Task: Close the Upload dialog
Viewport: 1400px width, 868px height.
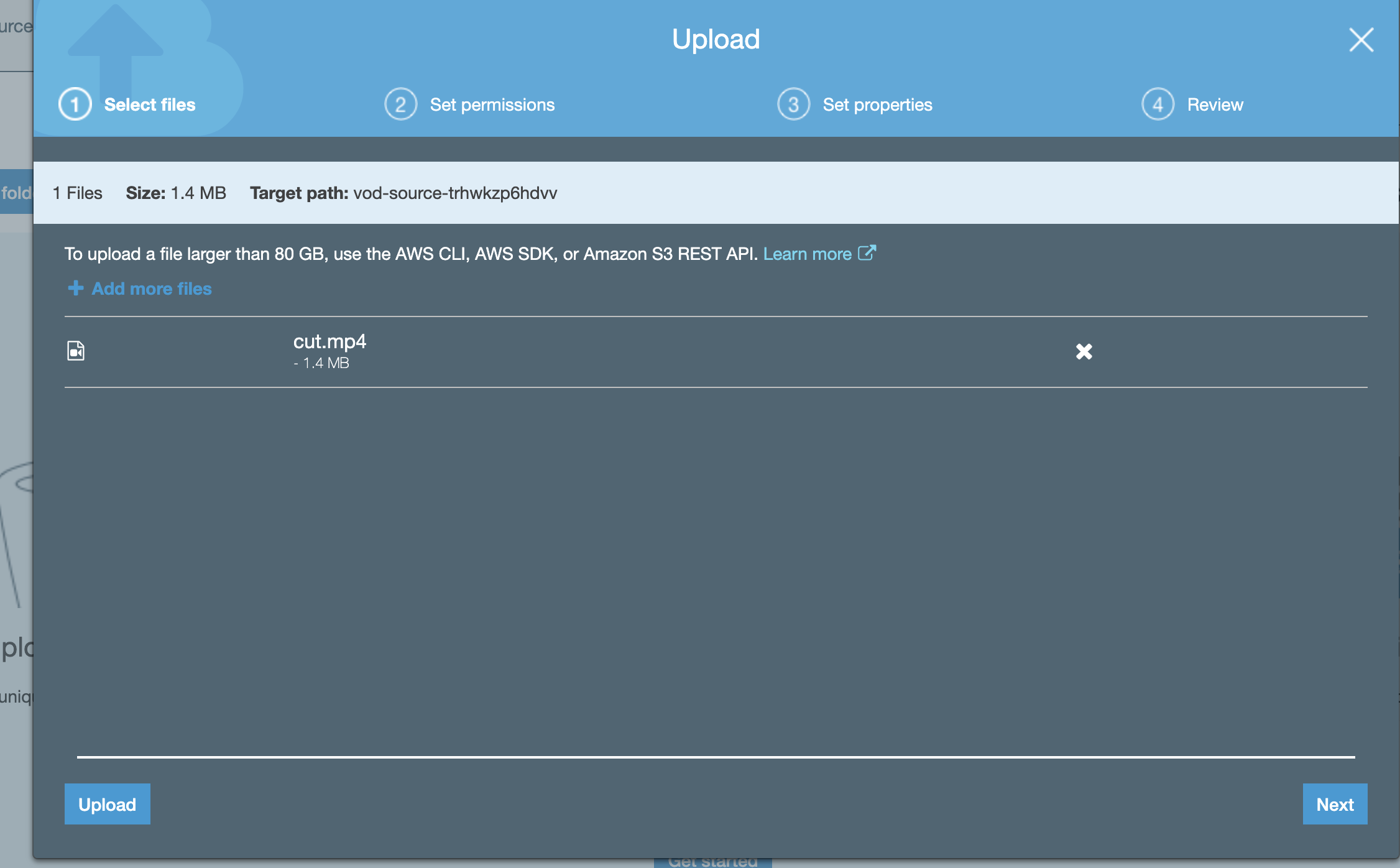Action: click(x=1361, y=40)
